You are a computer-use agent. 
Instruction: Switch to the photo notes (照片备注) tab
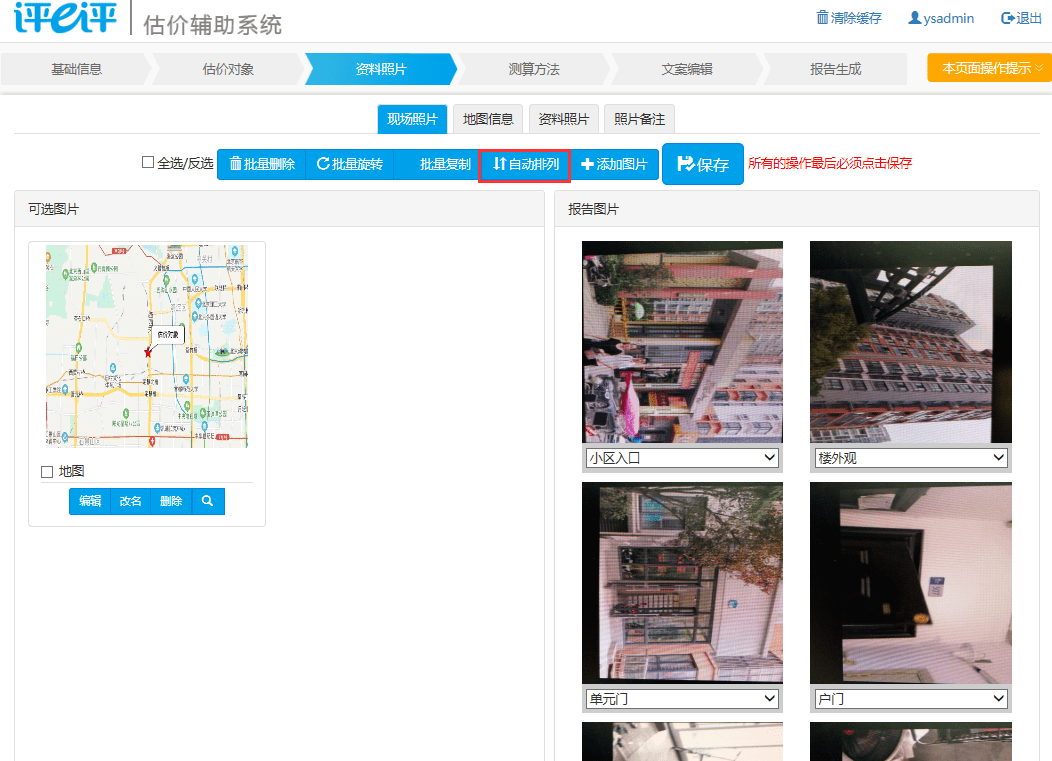click(x=639, y=119)
